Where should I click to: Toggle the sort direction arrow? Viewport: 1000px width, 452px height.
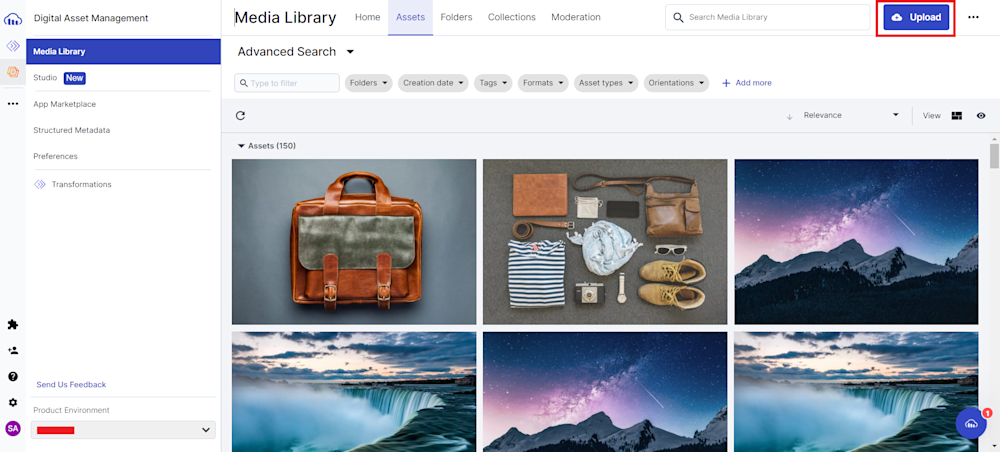click(x=789, y=116)
